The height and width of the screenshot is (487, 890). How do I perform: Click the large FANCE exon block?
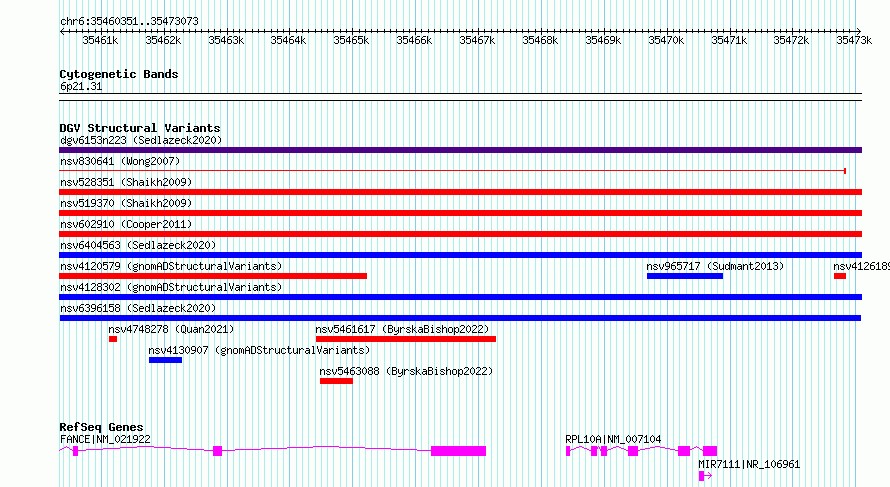(459, 451)
